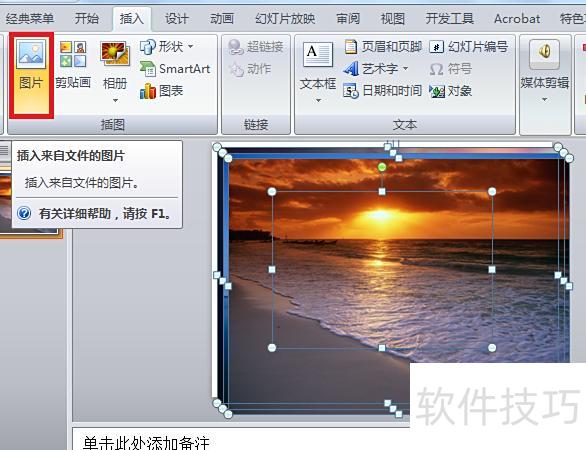Click the green rotation handle on the picture
Viewport: 586px width, 450px height.
tap(382, 167)
